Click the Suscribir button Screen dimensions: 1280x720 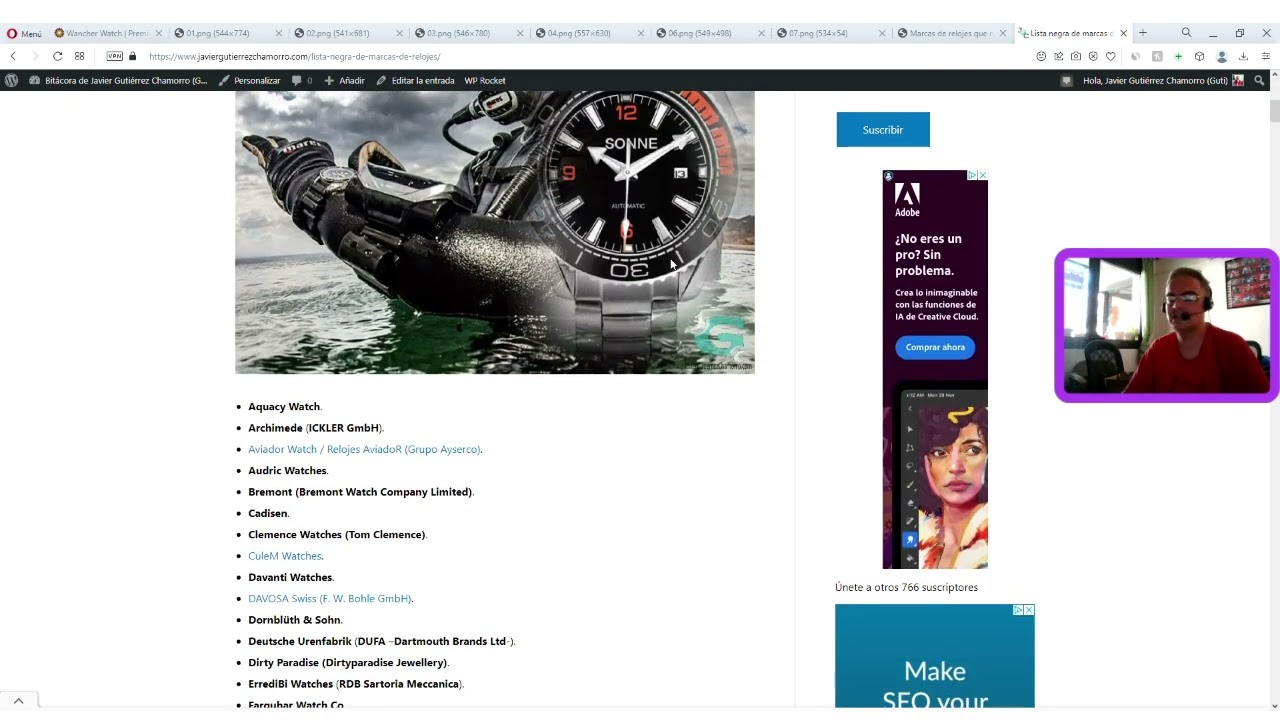click(883, 130)
